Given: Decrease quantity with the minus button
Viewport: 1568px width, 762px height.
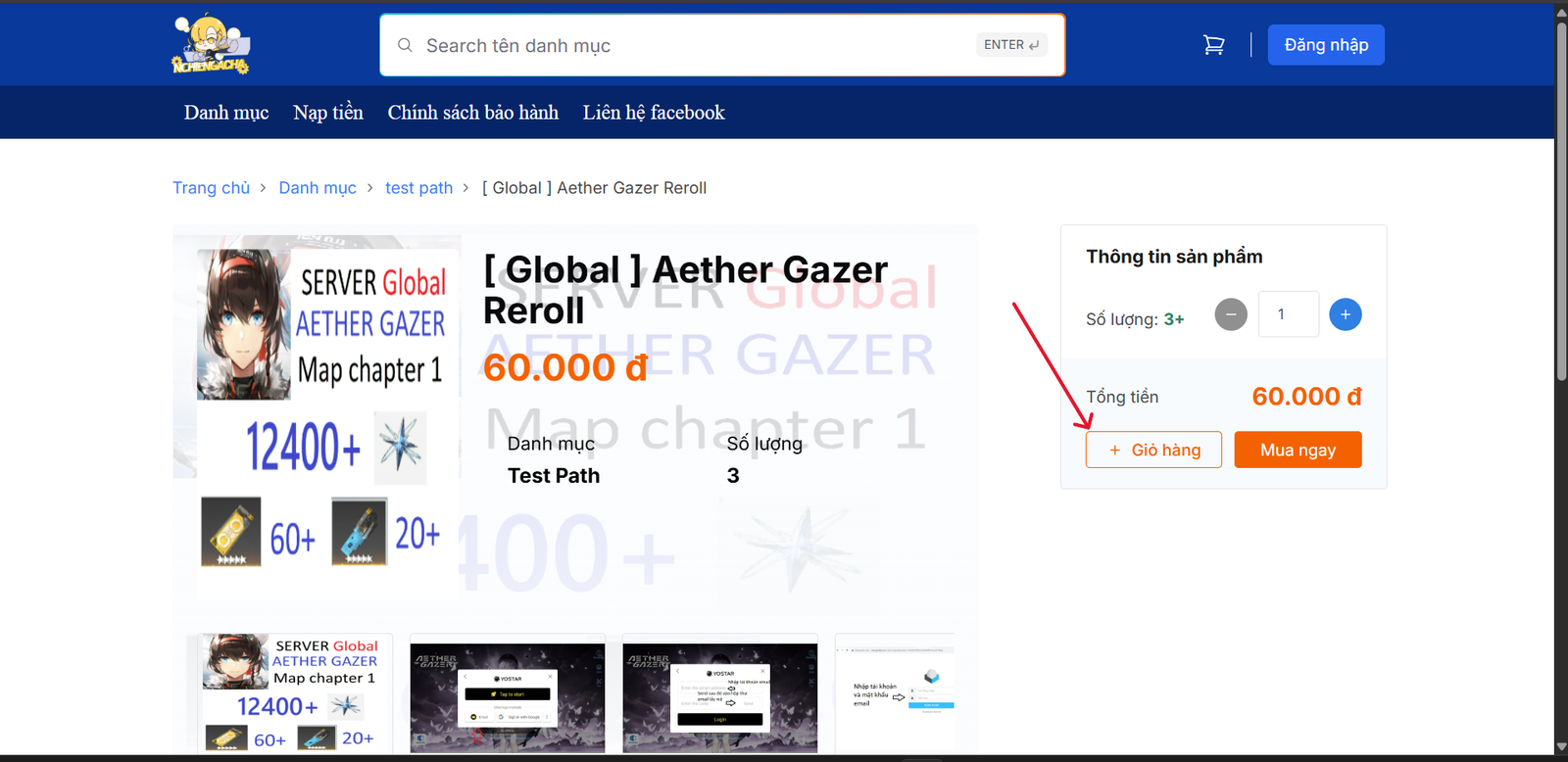Looking at the screenshot, I should pos(1231,314).
